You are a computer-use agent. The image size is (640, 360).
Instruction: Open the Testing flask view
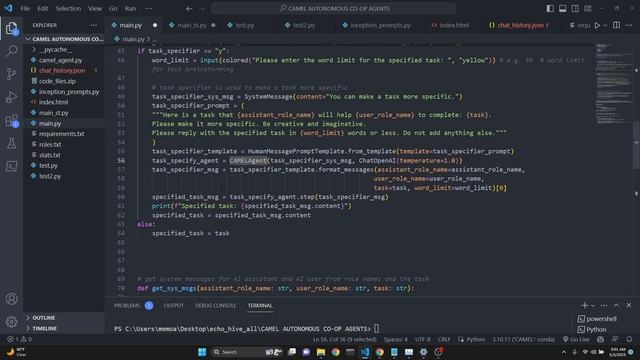pos(11,143)
